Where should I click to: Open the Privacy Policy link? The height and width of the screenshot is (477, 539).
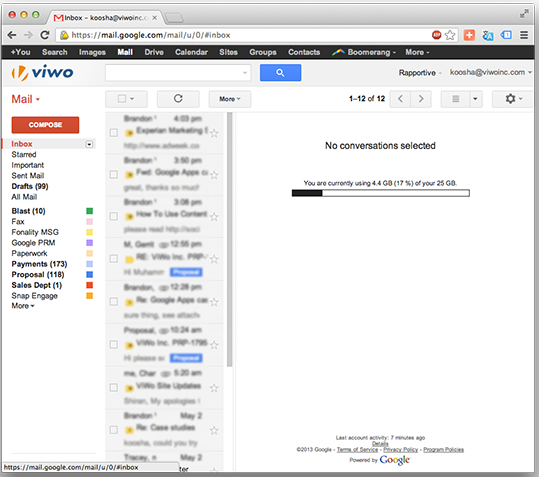(400, 450)
